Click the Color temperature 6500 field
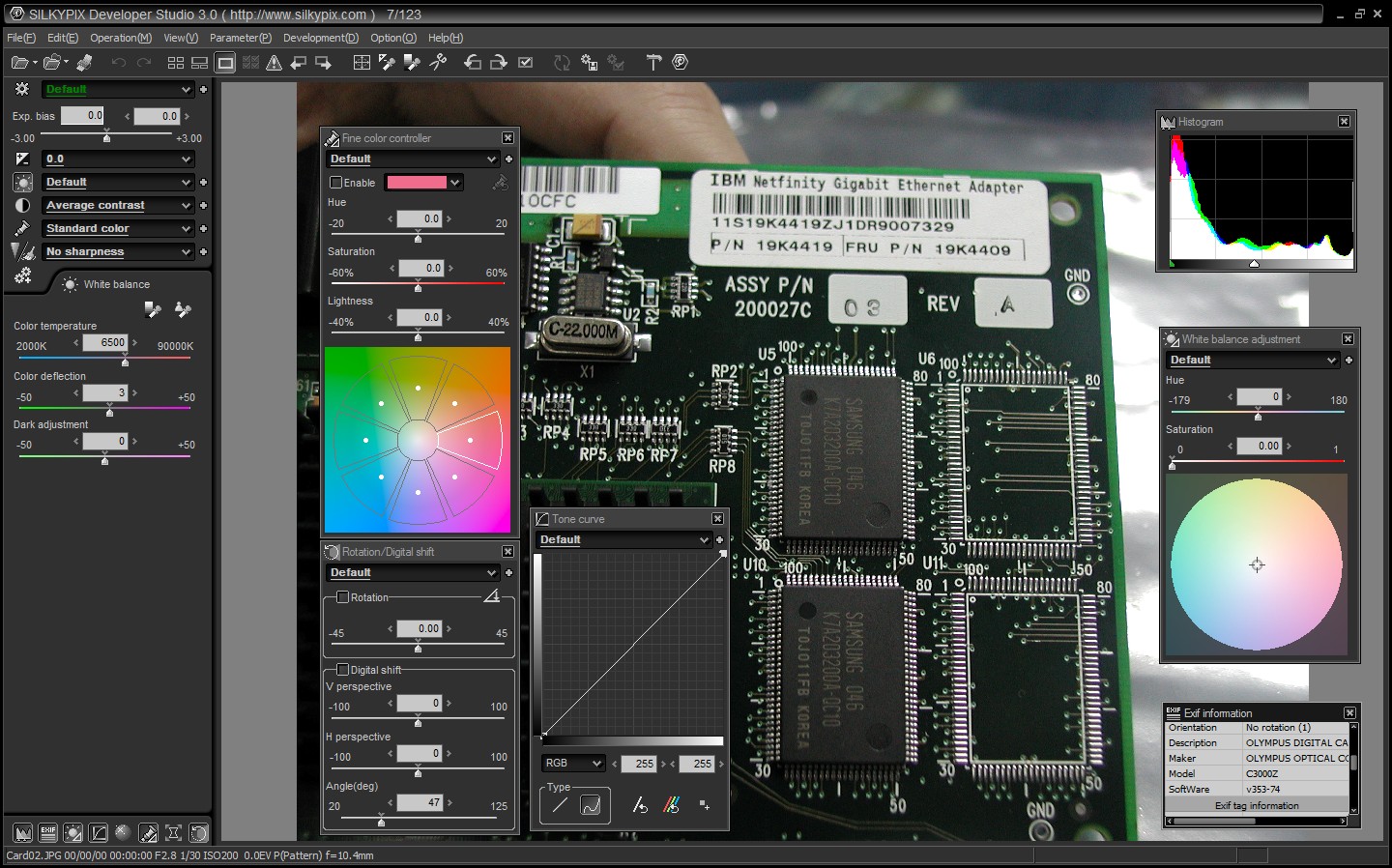The width and height of the screenshot is (1392, 868). (104, 342)
